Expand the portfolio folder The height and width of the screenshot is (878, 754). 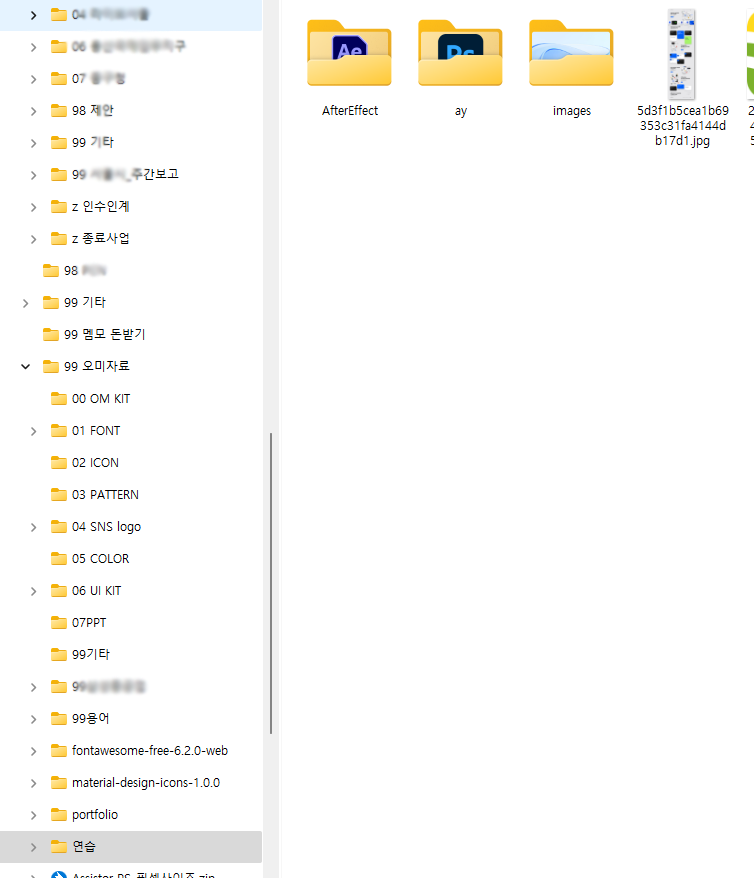tap(33, 815)
